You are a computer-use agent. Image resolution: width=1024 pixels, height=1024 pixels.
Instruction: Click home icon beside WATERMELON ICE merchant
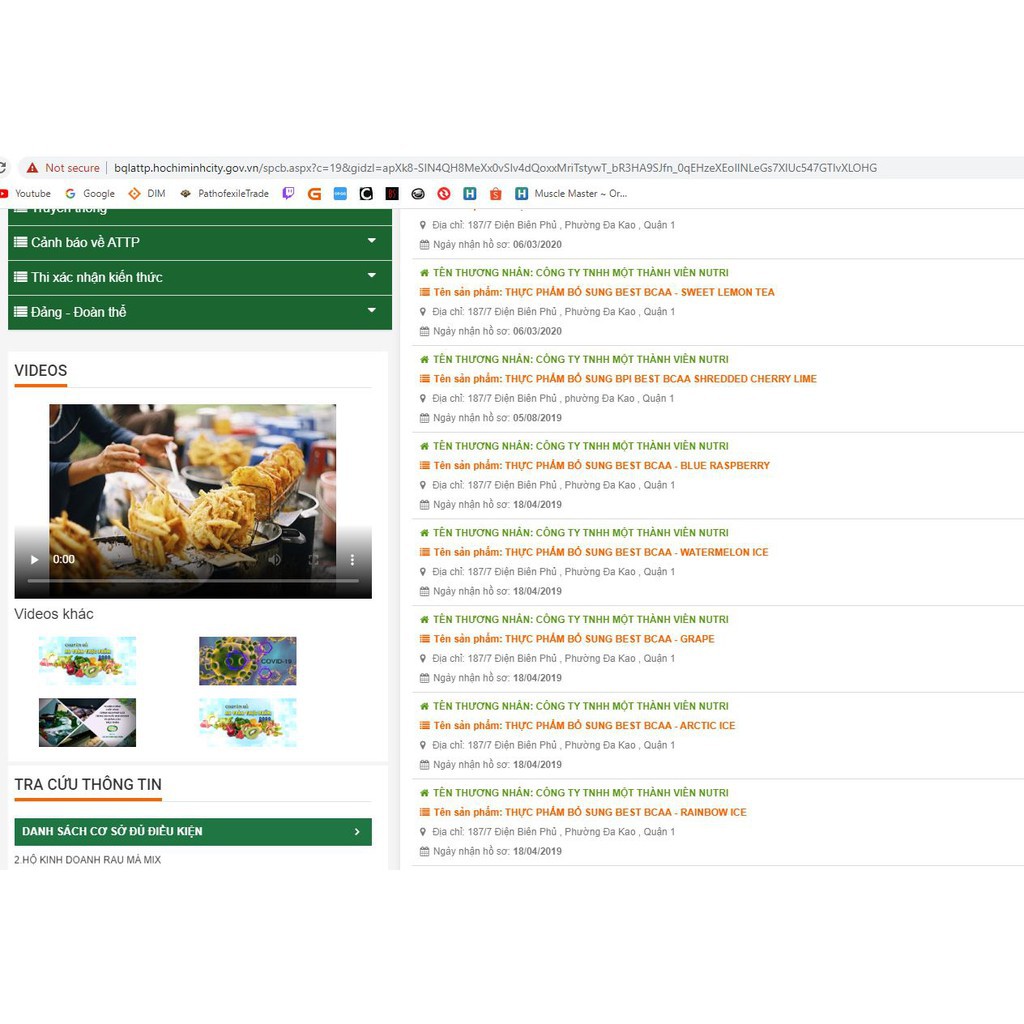(x=424, y=533)
